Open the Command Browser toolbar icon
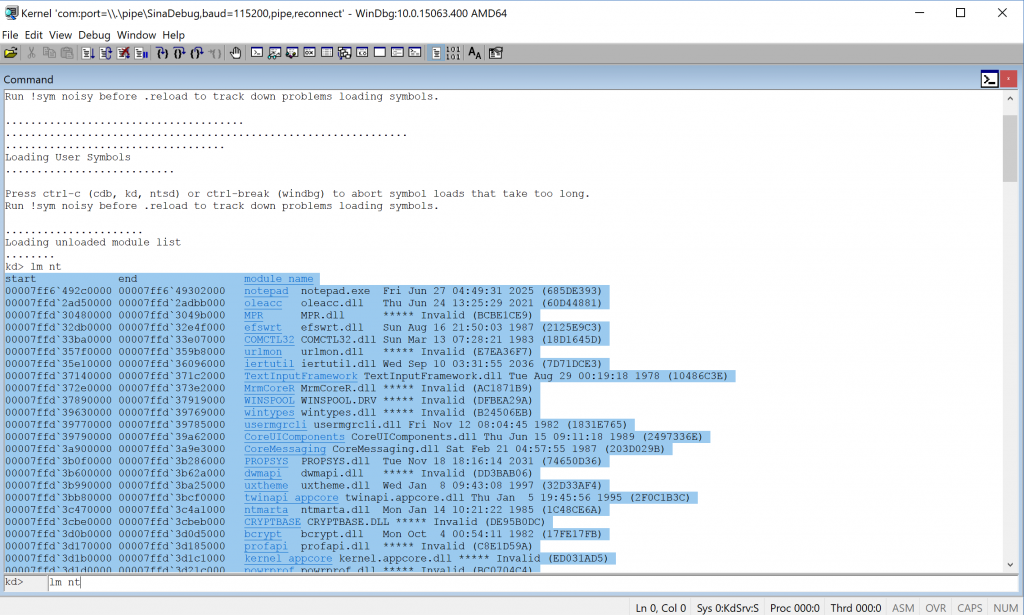Screen dimensions: 1024x615 pos(415,54)
